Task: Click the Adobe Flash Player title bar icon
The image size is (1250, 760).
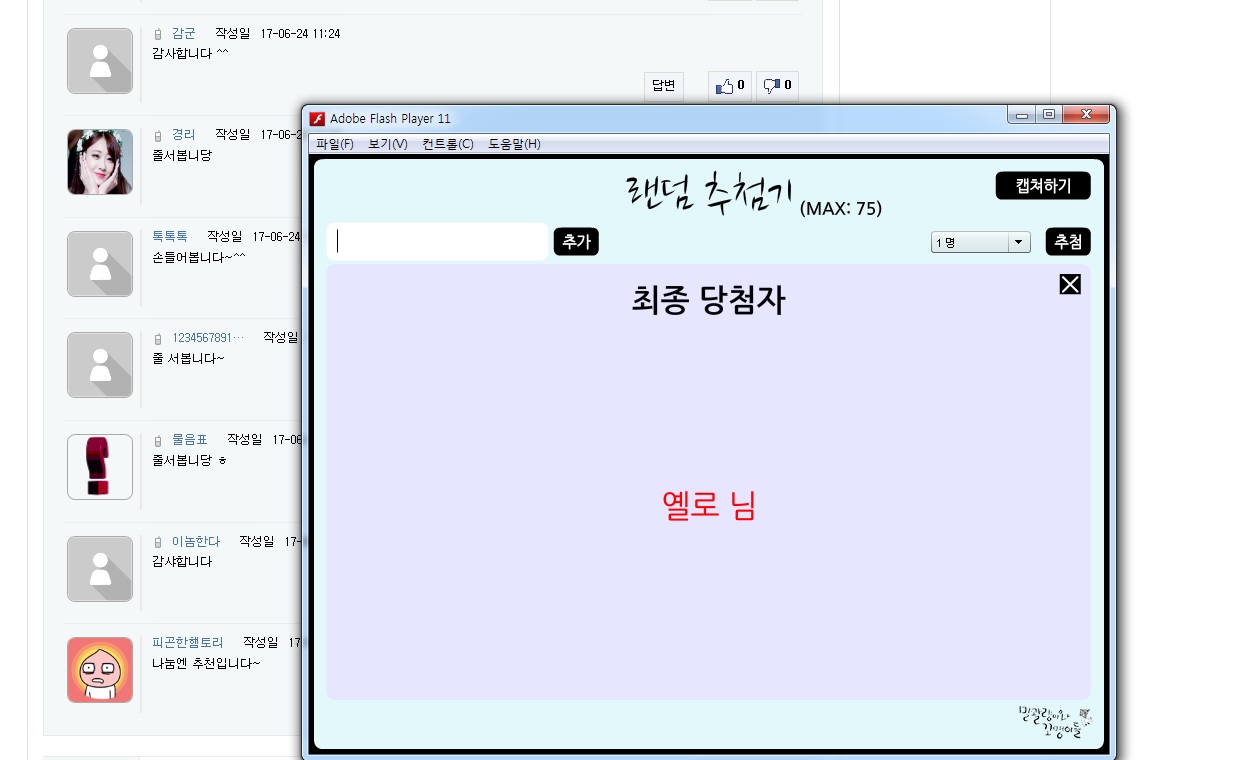Action: tap(318, 119)
